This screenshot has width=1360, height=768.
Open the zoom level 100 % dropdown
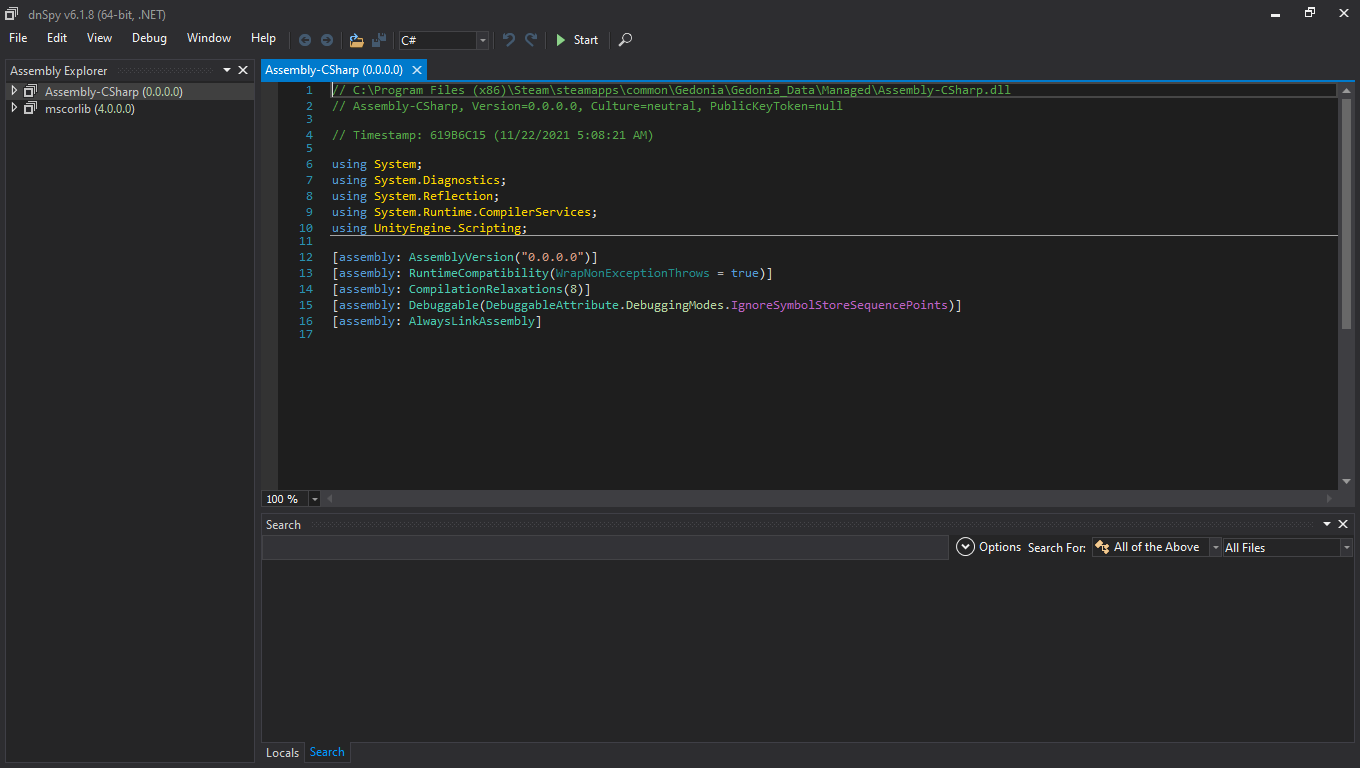(x=315, y=499)
